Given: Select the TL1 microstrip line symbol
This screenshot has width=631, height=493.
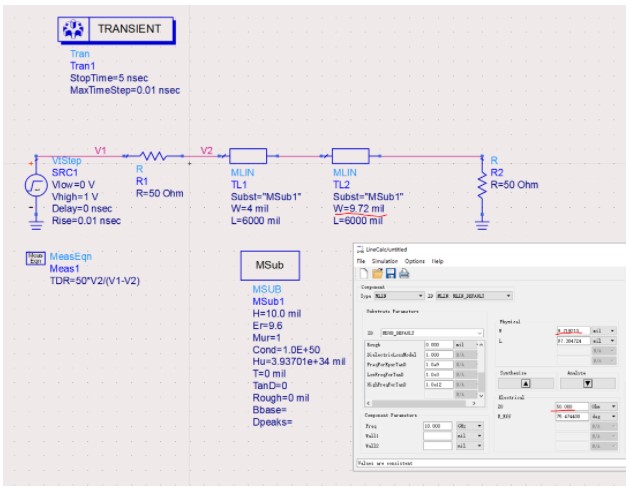Looking at the screenshot, I should click(248, 156).
